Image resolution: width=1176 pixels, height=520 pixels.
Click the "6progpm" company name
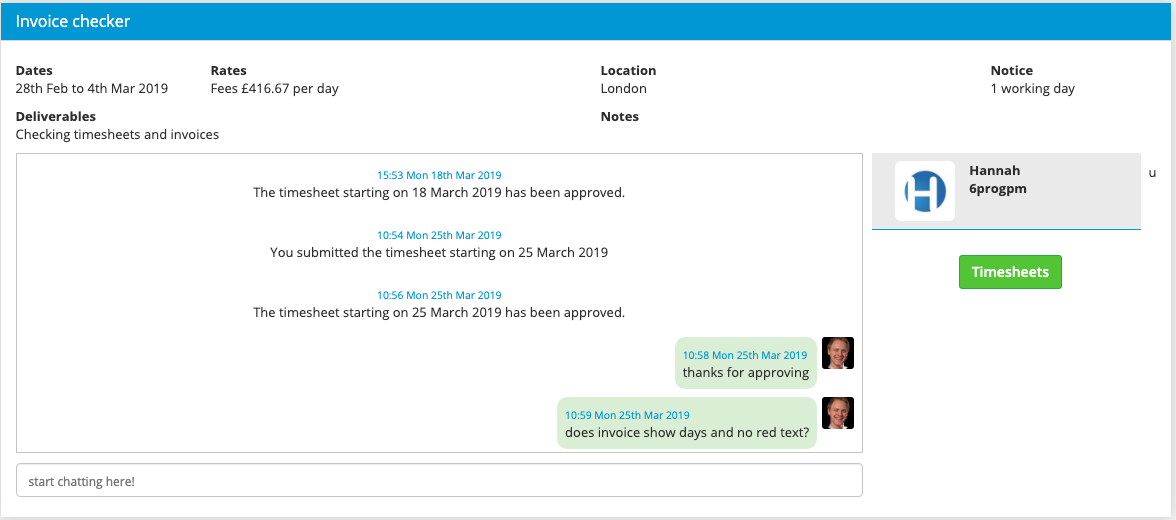pyautogui.click(x=997, y=188)
